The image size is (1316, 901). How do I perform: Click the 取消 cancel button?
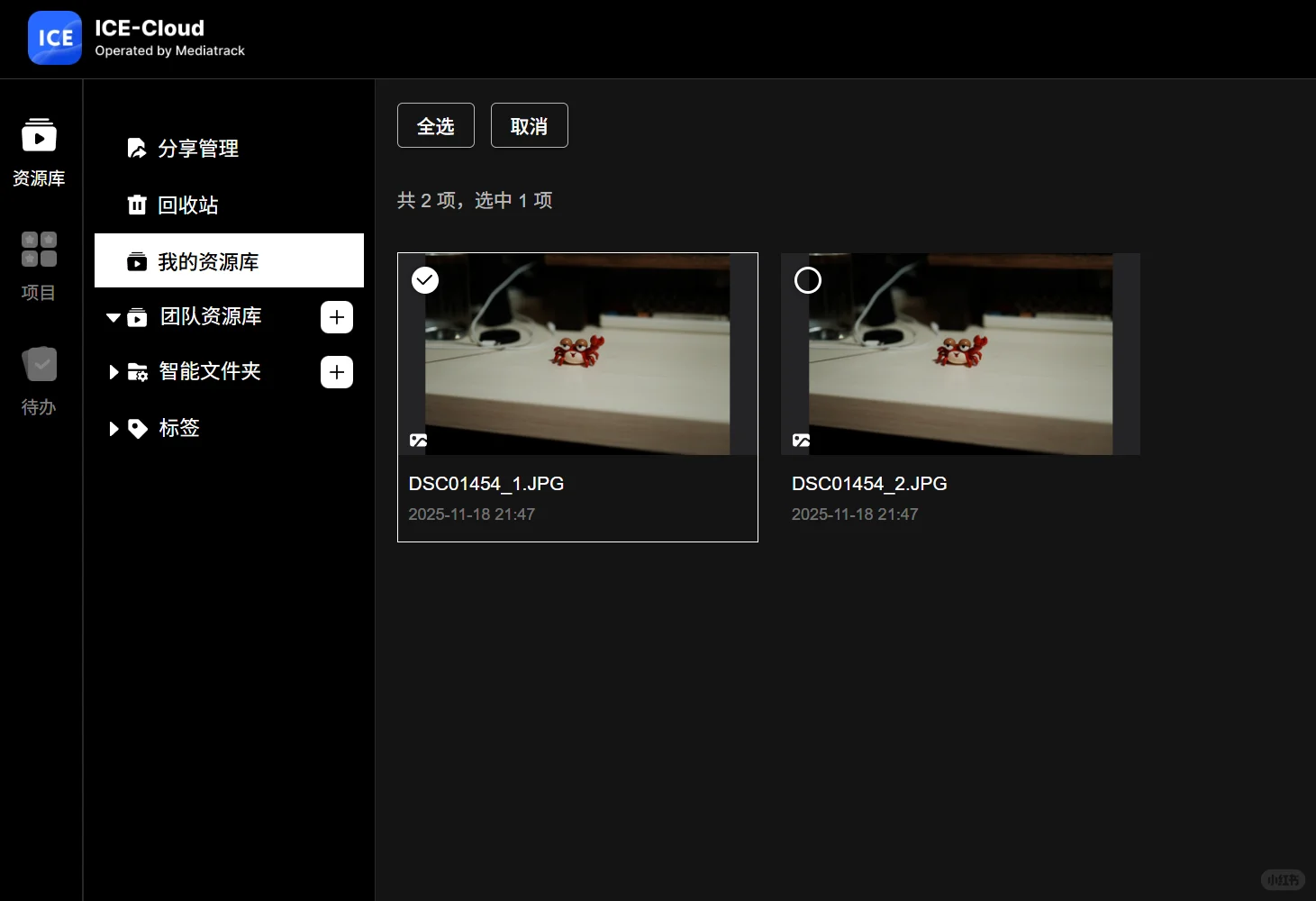point(529,125)
